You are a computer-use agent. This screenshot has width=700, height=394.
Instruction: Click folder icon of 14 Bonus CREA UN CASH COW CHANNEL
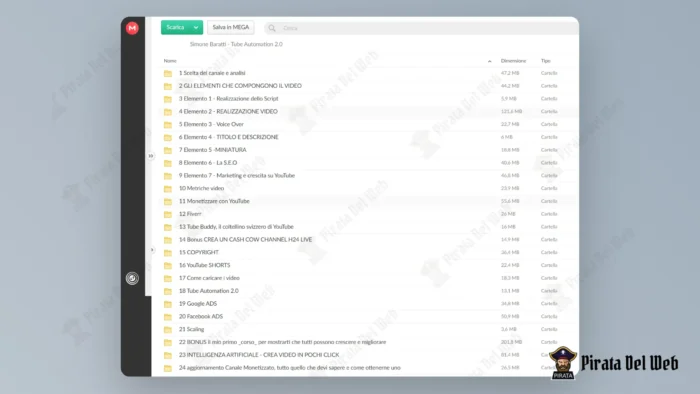168,240
